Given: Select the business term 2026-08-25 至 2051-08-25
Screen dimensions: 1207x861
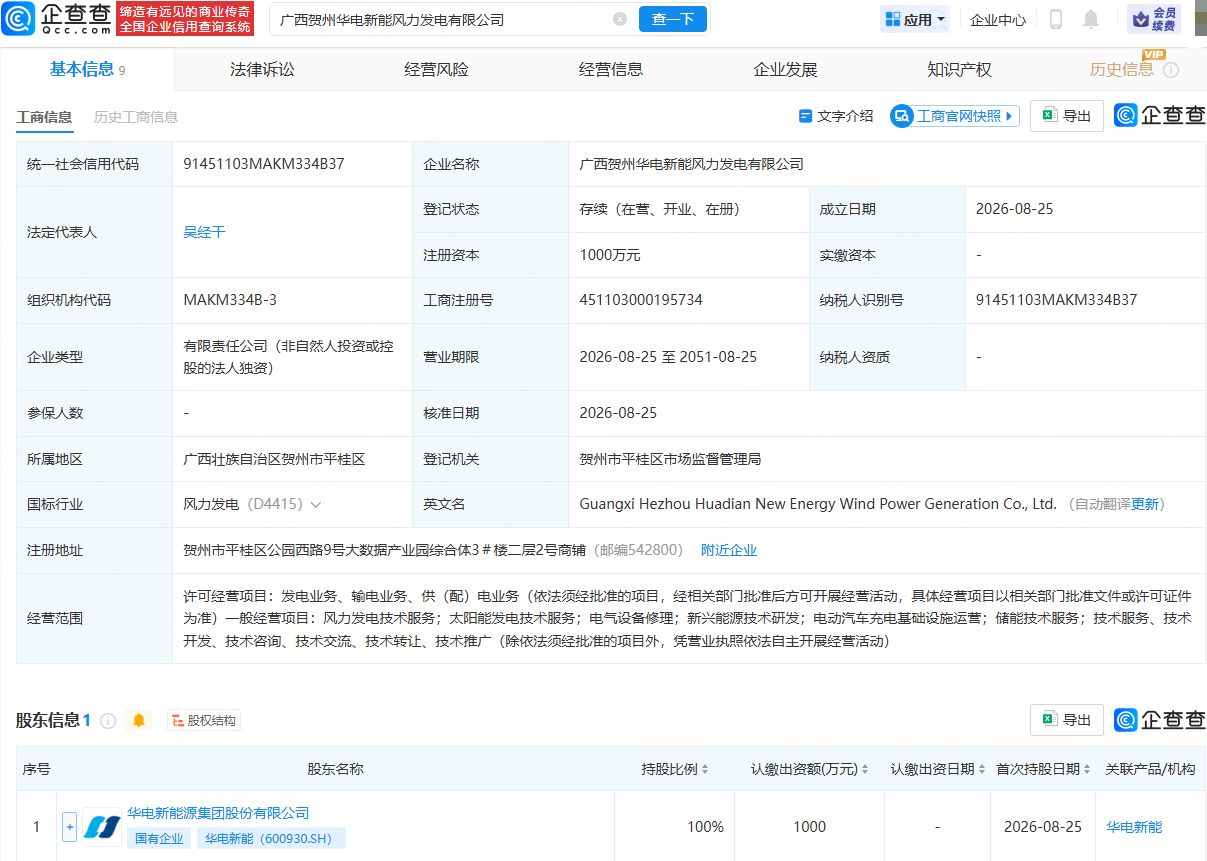Looking at the screenshot, I should point(668,357).
